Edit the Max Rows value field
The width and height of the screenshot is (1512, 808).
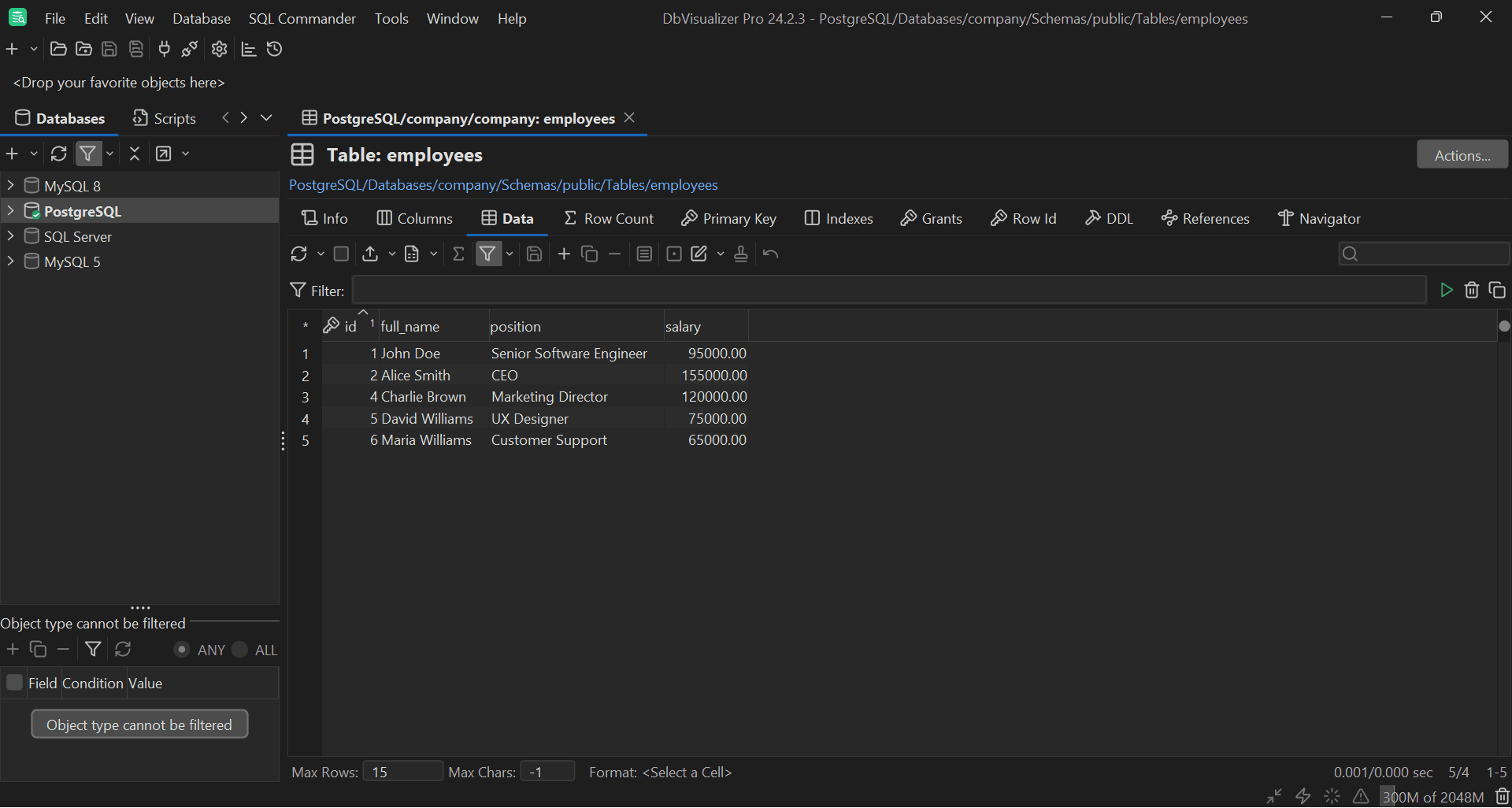402,772
